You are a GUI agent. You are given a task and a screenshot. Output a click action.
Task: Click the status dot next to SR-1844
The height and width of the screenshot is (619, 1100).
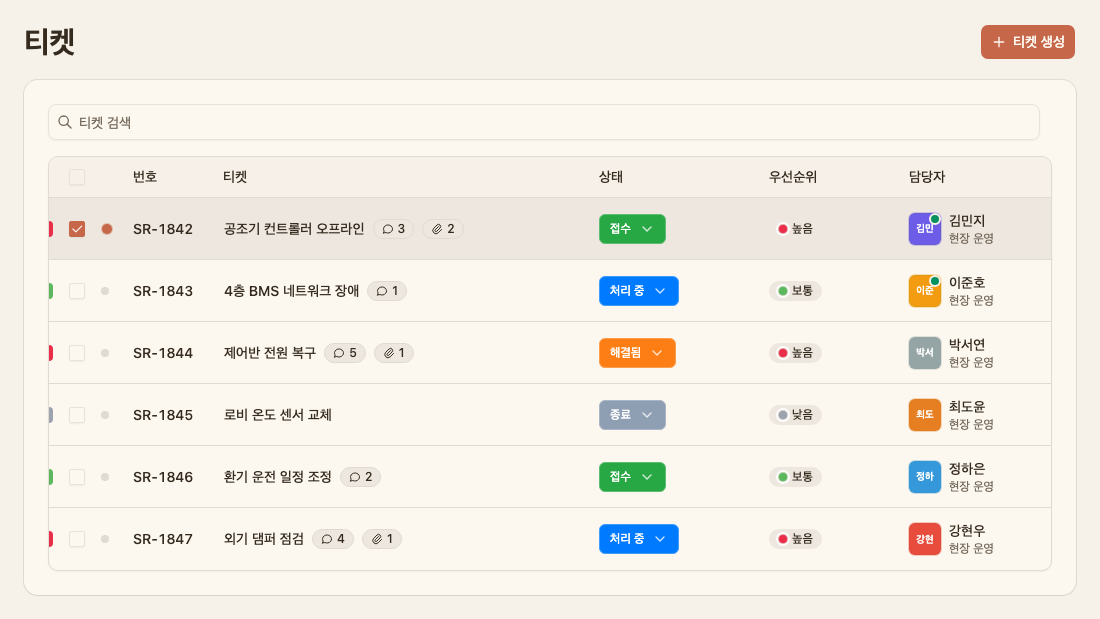click(105, 353)
